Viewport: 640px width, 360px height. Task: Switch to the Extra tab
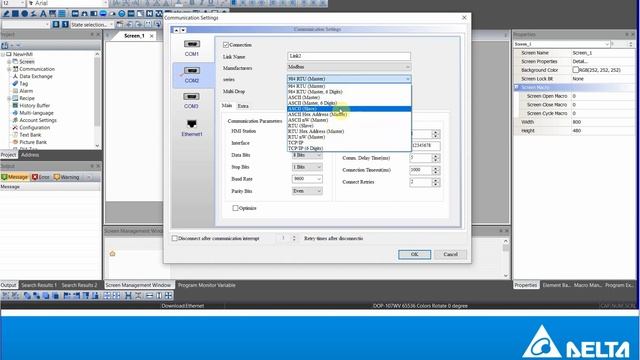(243, 106)
